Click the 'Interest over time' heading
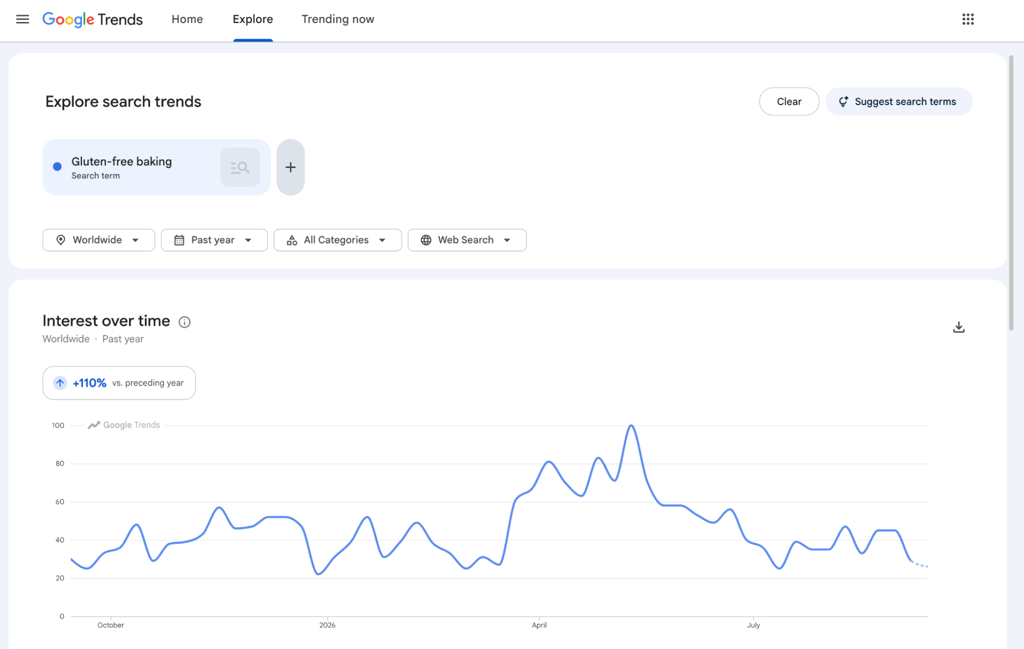This screenshot has width=1024, height=649. 106,321
